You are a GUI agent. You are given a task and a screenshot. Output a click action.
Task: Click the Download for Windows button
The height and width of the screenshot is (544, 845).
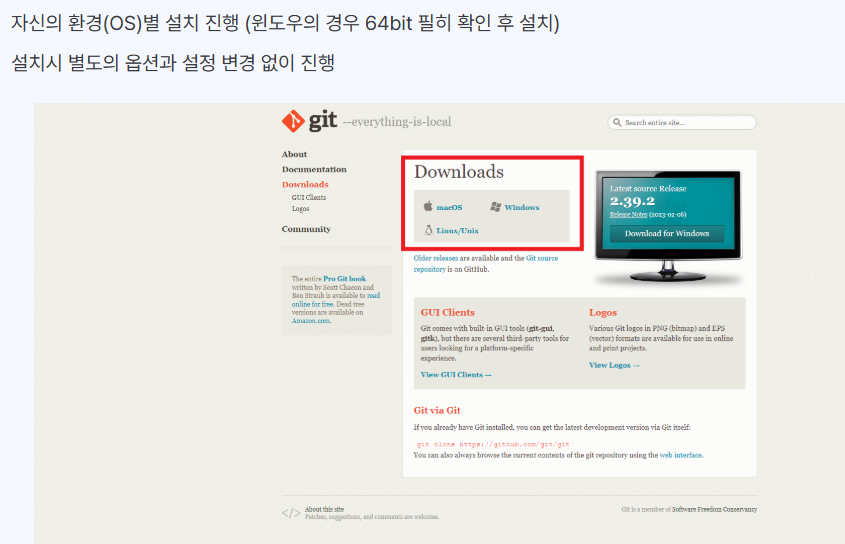[667, 233]
